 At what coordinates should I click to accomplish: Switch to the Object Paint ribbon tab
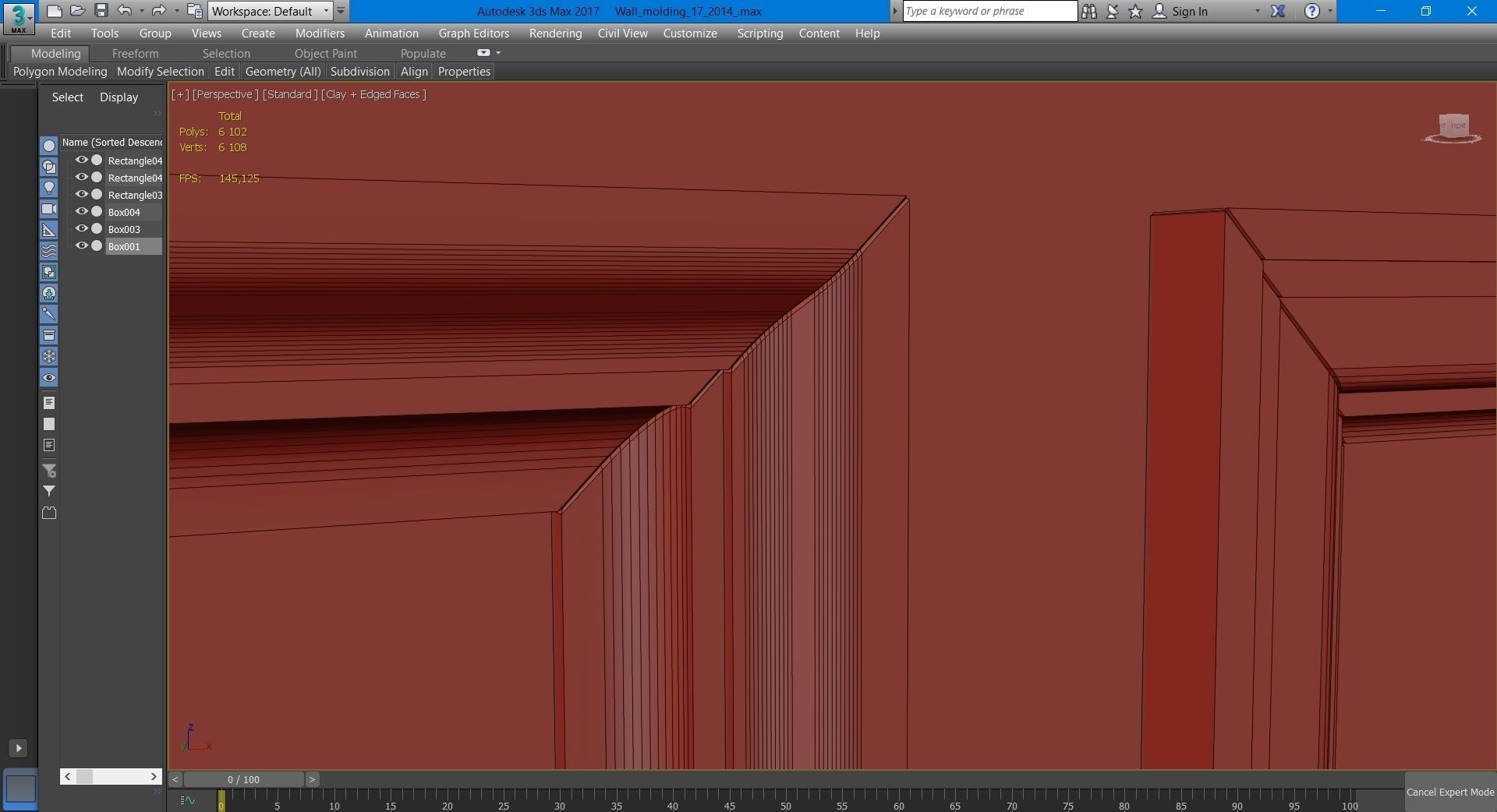(325, 53)
